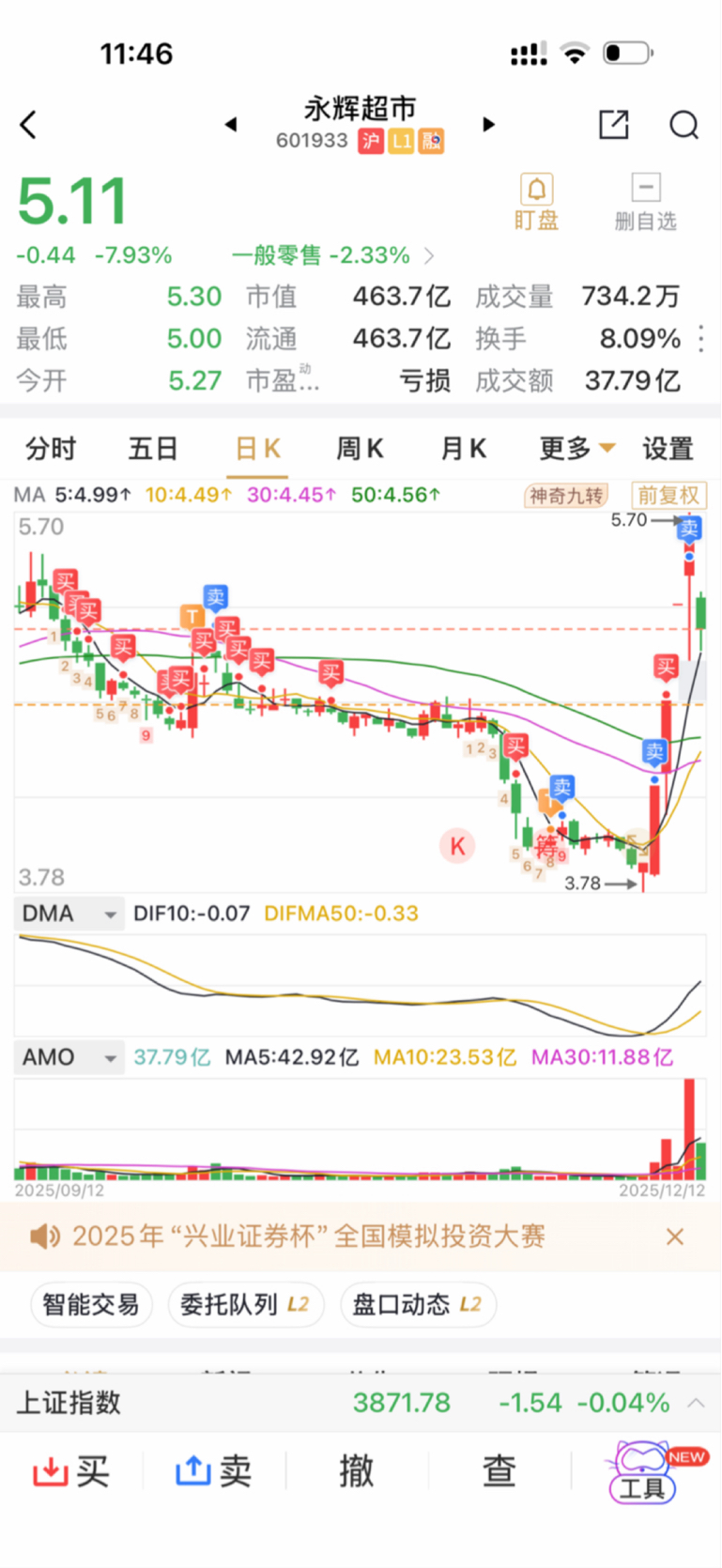The image size is (722, 1568).
Task: Tap the pink K marker on chart
Action: (x=457, y=846)
